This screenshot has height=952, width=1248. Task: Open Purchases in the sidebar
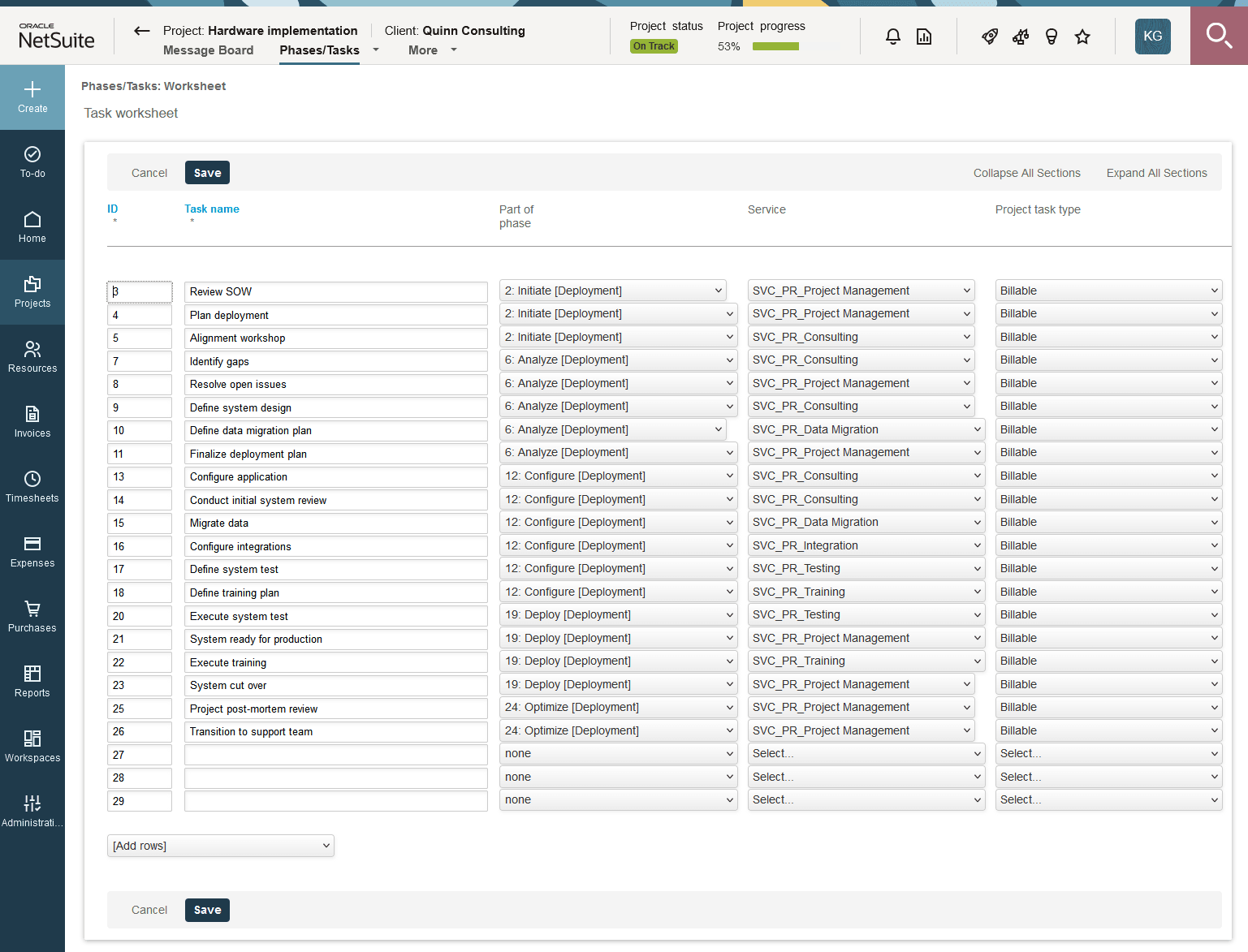[x=32, y=617]
